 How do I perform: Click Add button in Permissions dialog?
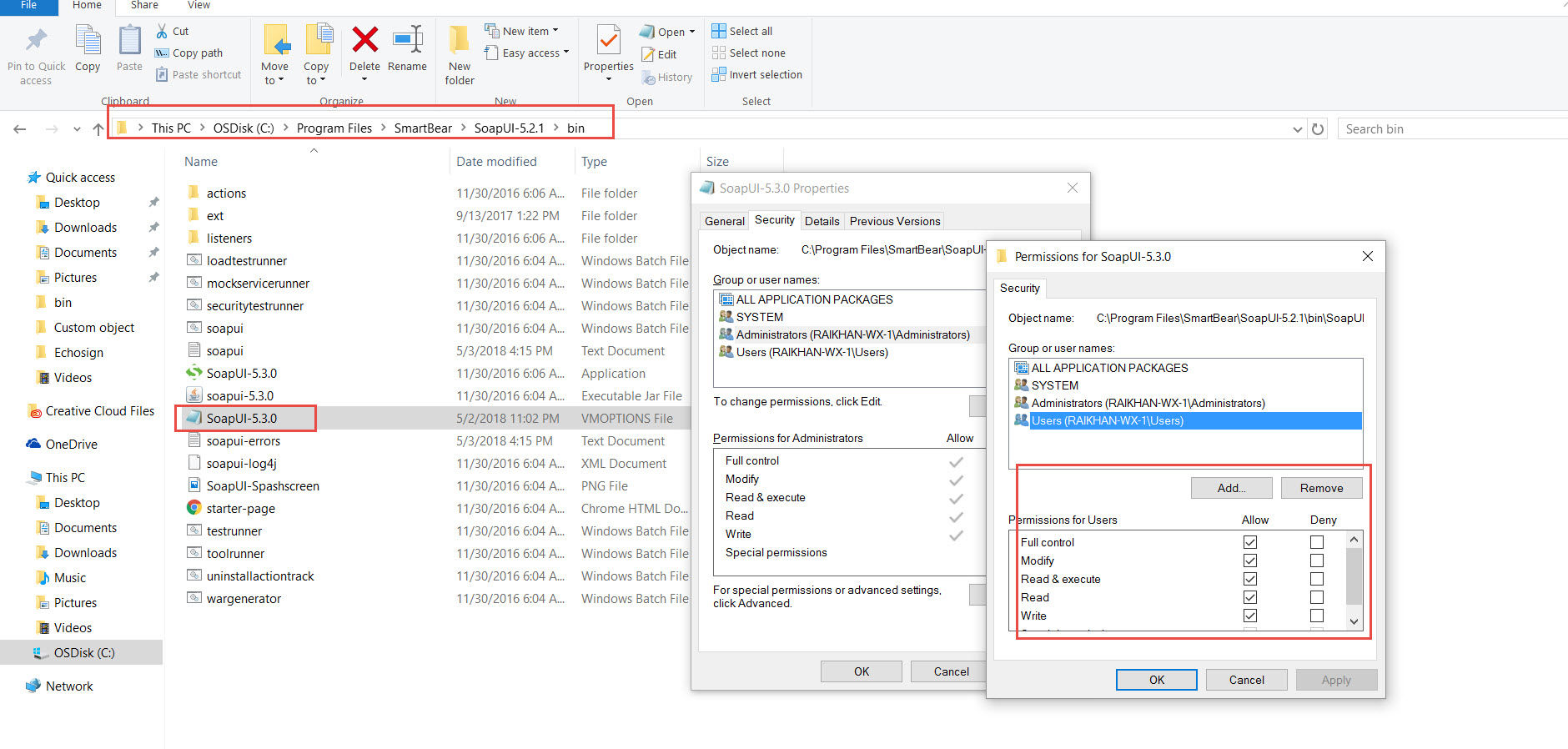(1231, 488)
